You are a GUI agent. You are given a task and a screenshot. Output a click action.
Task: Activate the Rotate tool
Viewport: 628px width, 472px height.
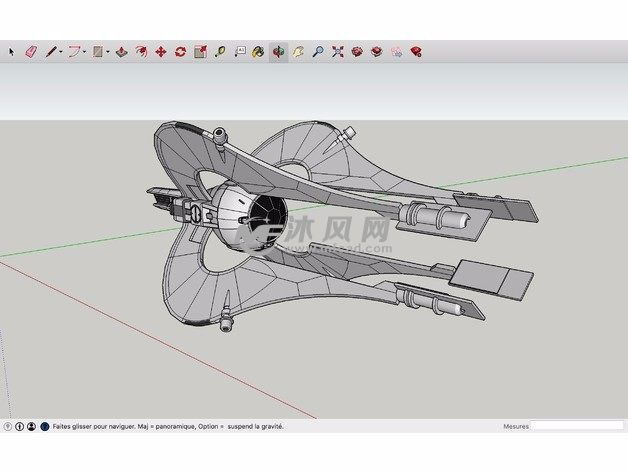[180, 51]
